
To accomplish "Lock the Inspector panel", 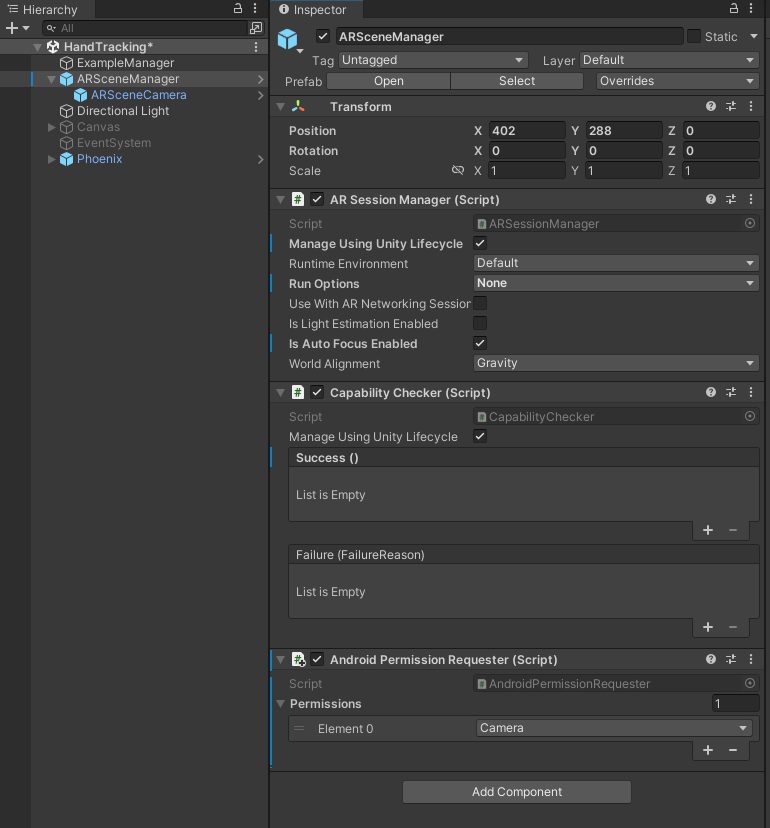I will click(x=734, y=8).
